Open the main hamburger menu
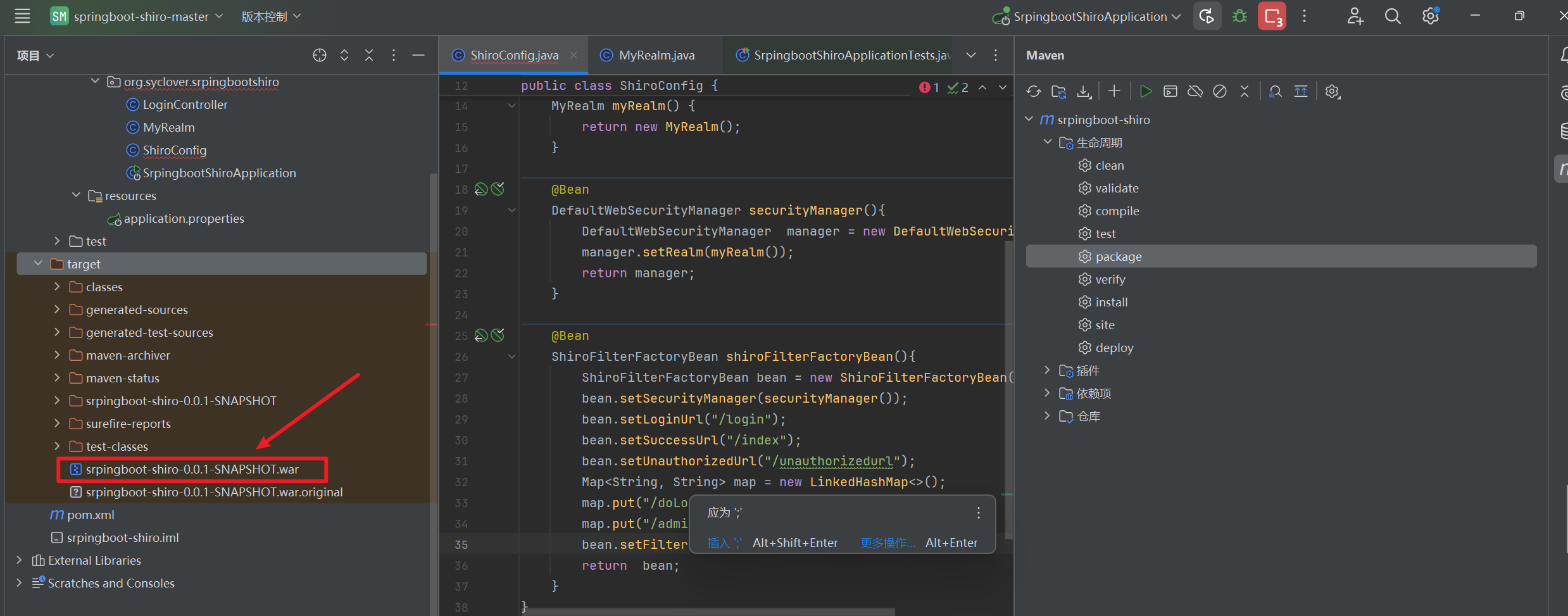This screenshot has width=1568, height=616. 22,16
